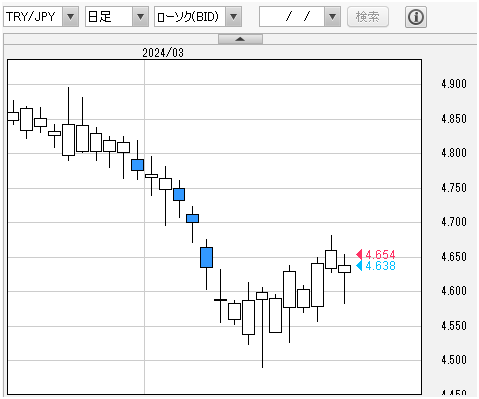Click the 4.850 price axis label
Screen dimensions: 479x399
click(454, 119)
